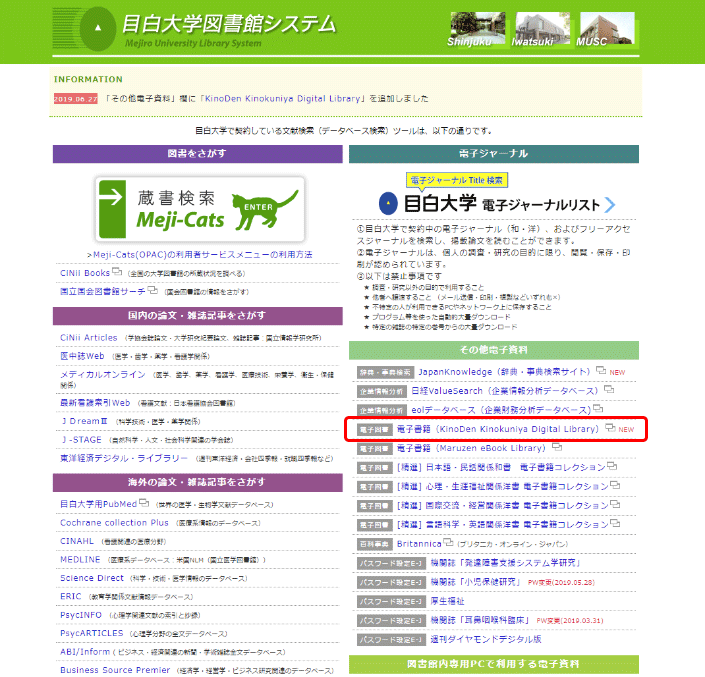The image size is (705, 677).
Task: Open 国立国会図書館サーチ link
Action: (103, 291)
